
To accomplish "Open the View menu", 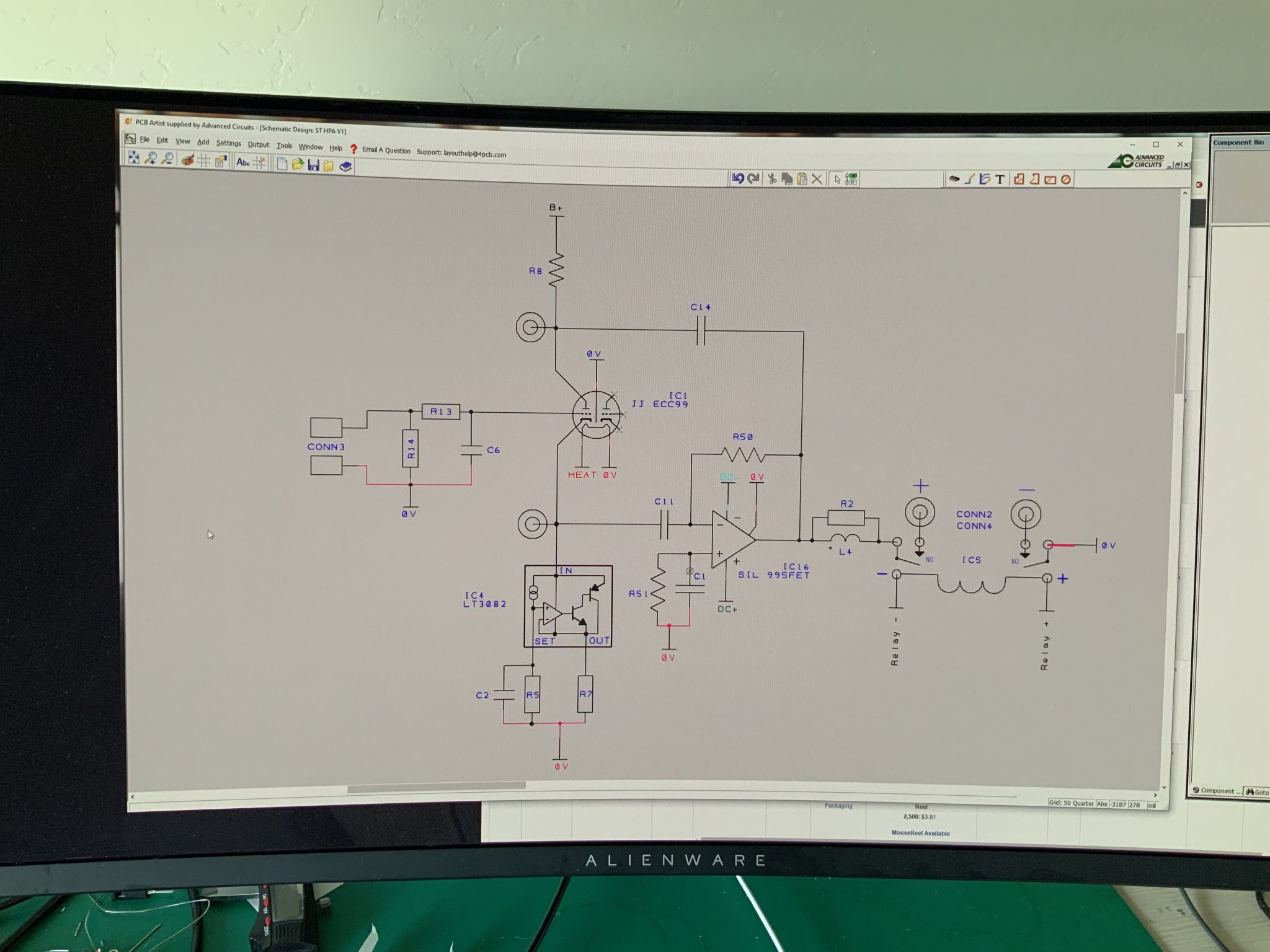I will 182,141.
